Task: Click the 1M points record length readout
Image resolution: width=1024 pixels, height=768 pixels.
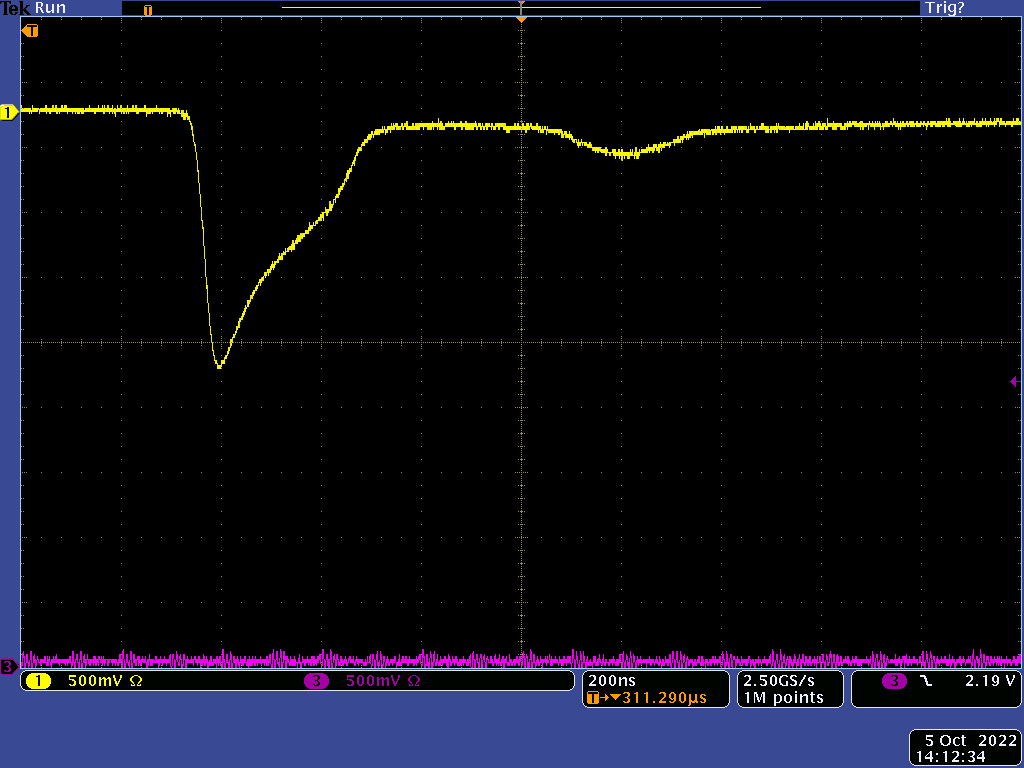Action: click(783, 698)
